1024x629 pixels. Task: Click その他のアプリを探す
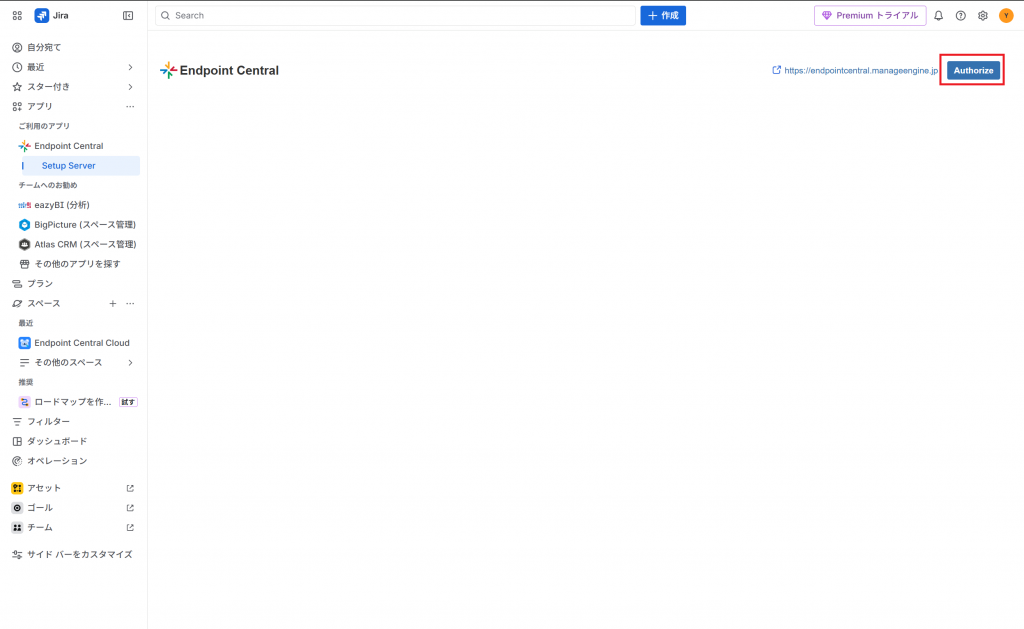pos(78,264)
